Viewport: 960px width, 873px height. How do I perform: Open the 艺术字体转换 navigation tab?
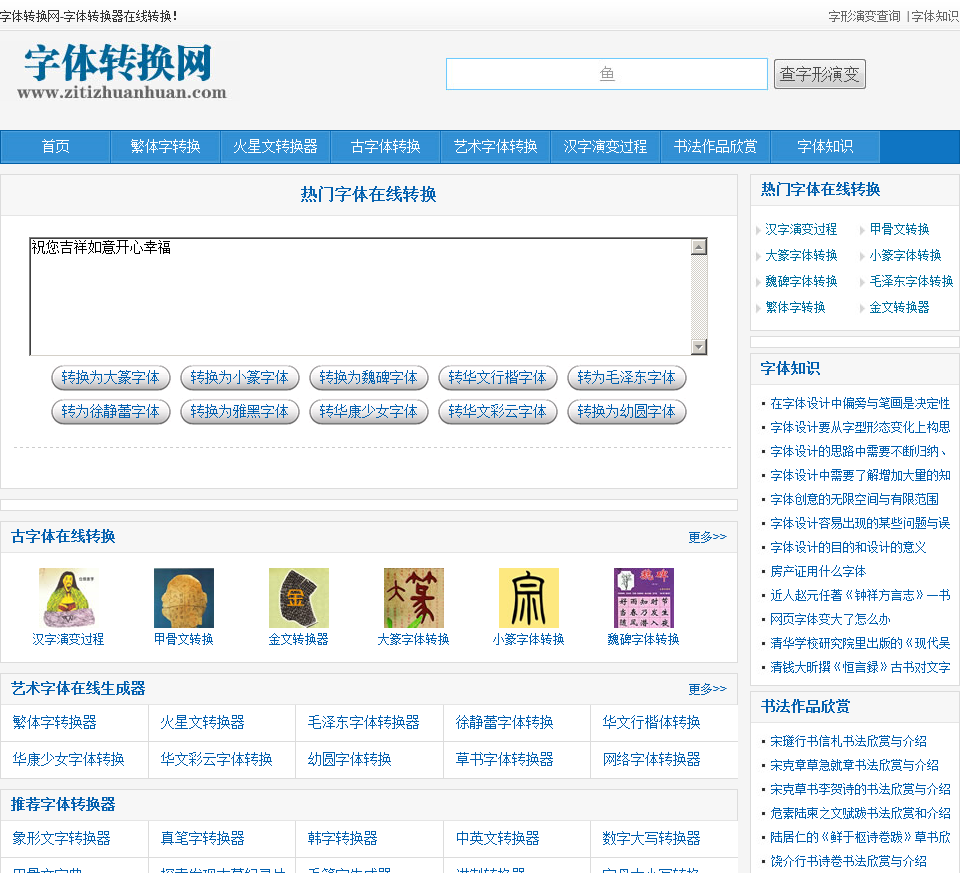tap(496, 146)
